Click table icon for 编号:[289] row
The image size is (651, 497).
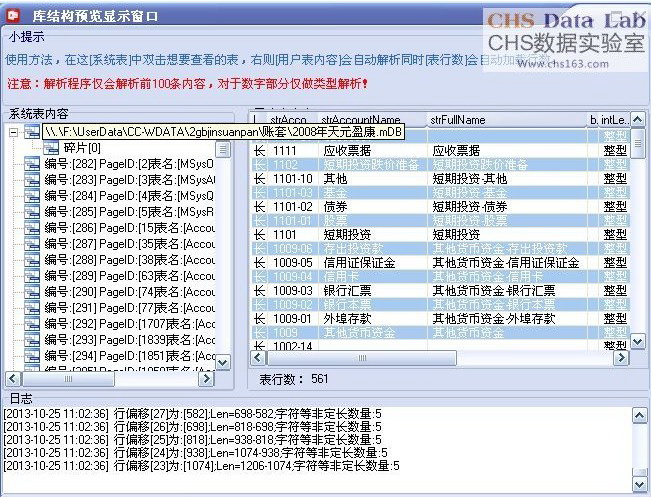32,276
